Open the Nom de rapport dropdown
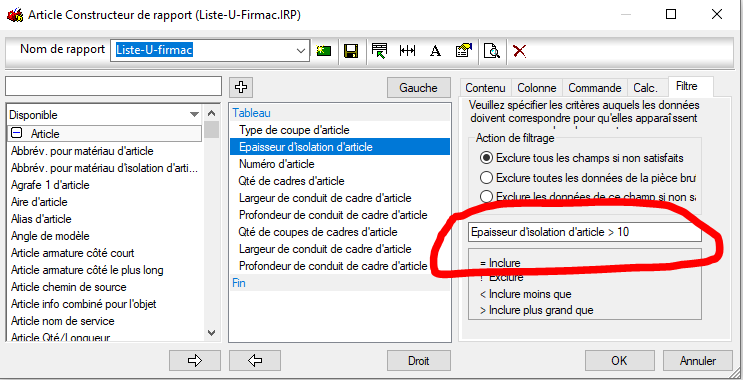This screenshot has height=380, width=743. point(300,50)
